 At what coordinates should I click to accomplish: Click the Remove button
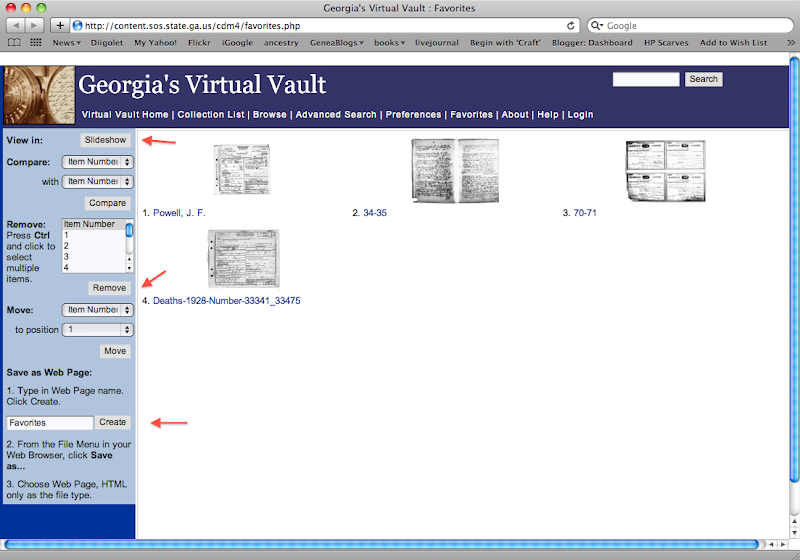coord(109,288)
